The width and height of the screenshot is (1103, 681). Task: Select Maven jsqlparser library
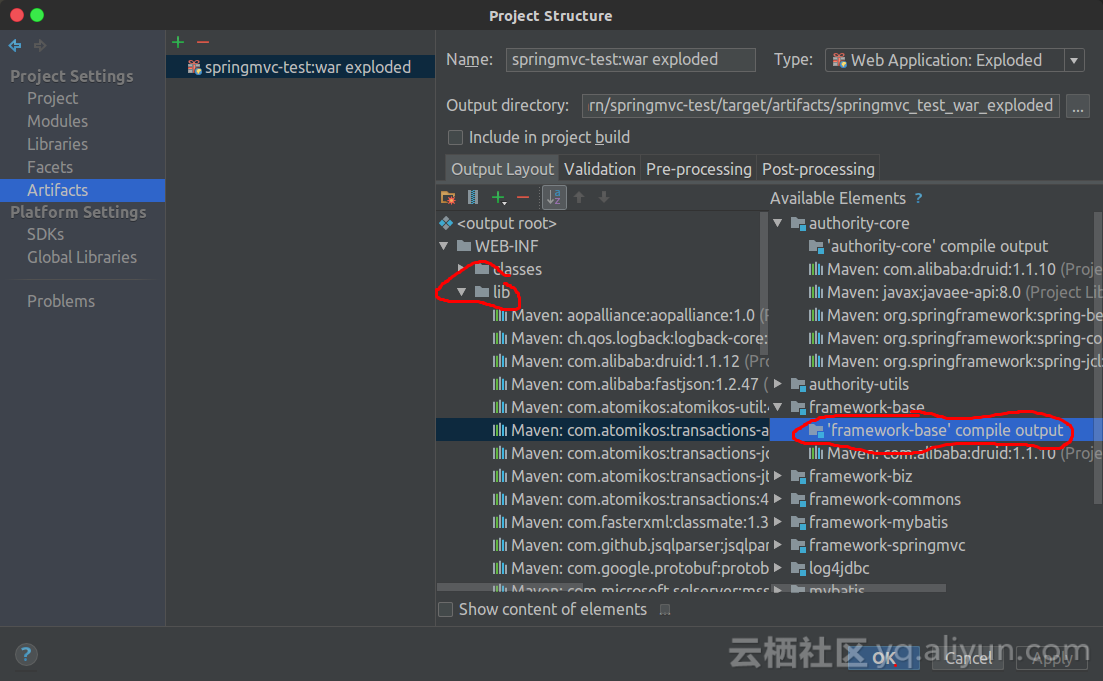pyautogui.click(x=630, y=545)
